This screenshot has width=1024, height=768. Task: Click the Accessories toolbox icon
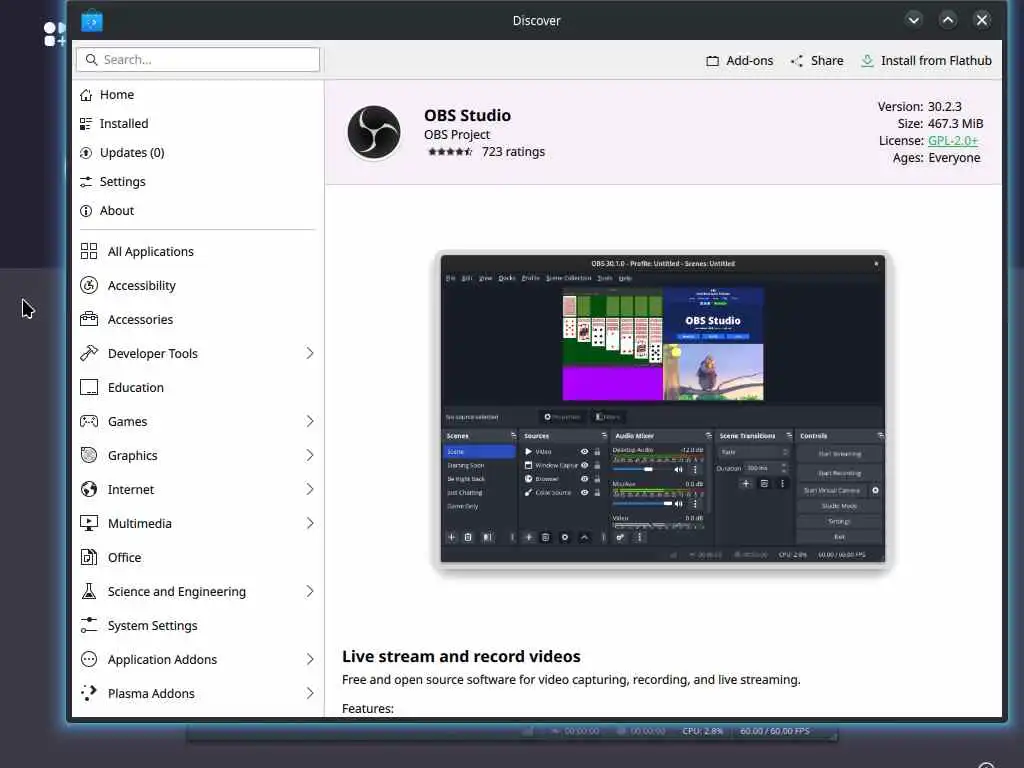click(89, 319)
